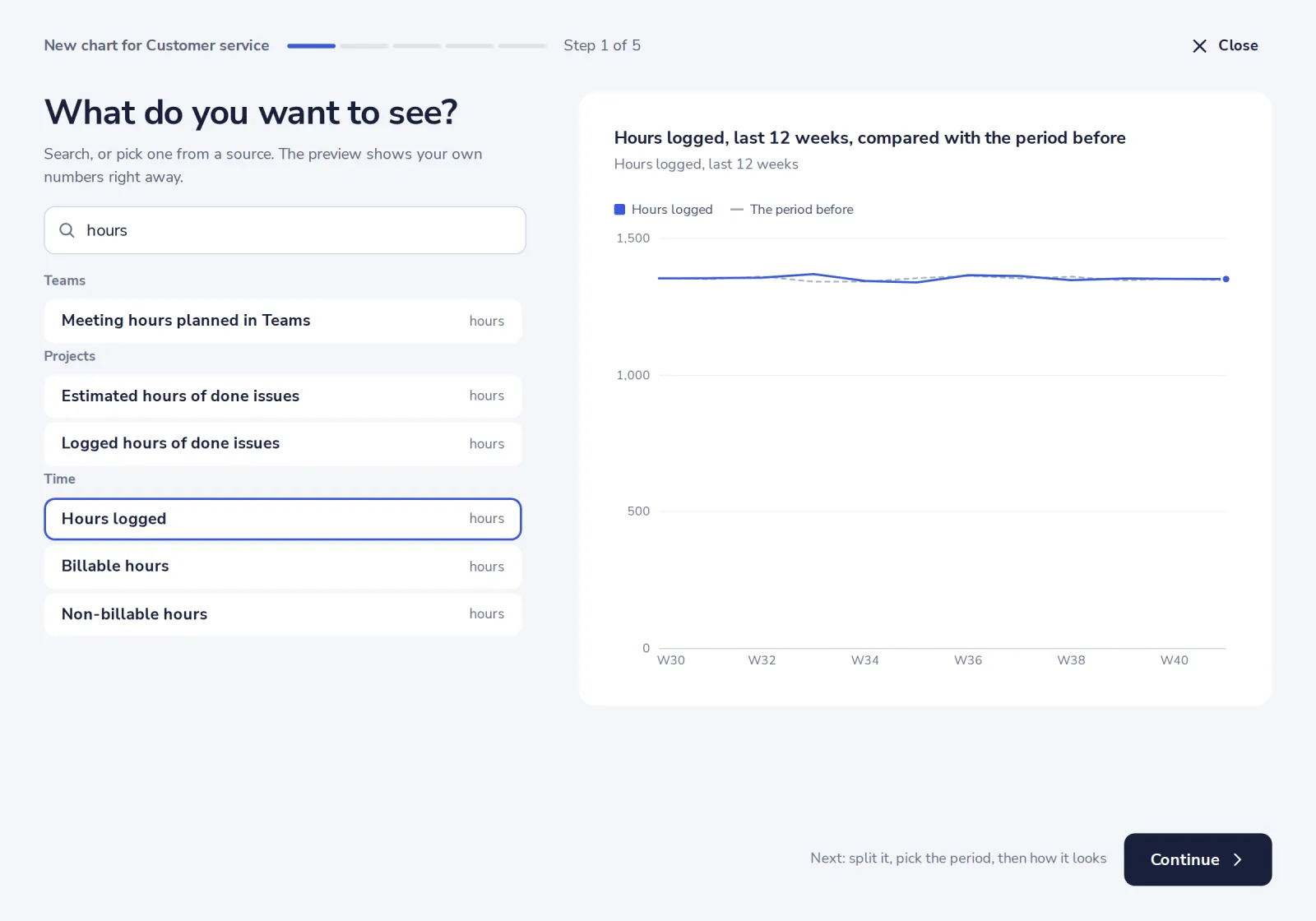Click the blue Hours logged legend square
Image resolution: width=1316 pixels, height=921 pixels.
(x=619, y=210)
